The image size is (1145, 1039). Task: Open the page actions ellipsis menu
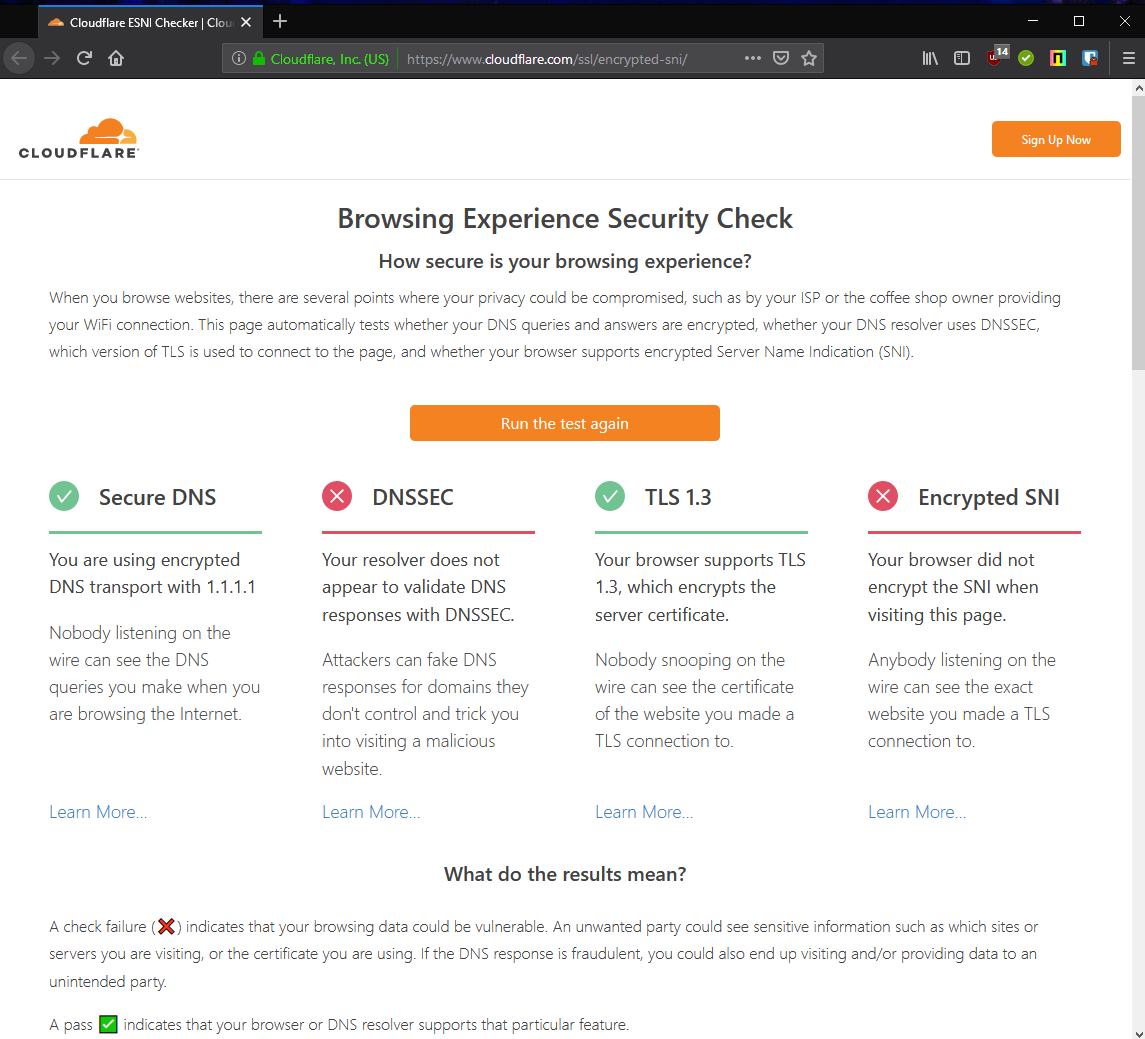click(753, 58)
